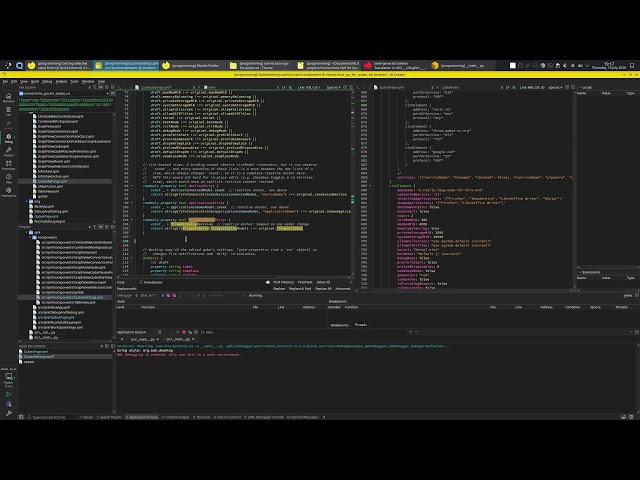
Task: Click the locator search field in status bar
Action: point(51,417)
